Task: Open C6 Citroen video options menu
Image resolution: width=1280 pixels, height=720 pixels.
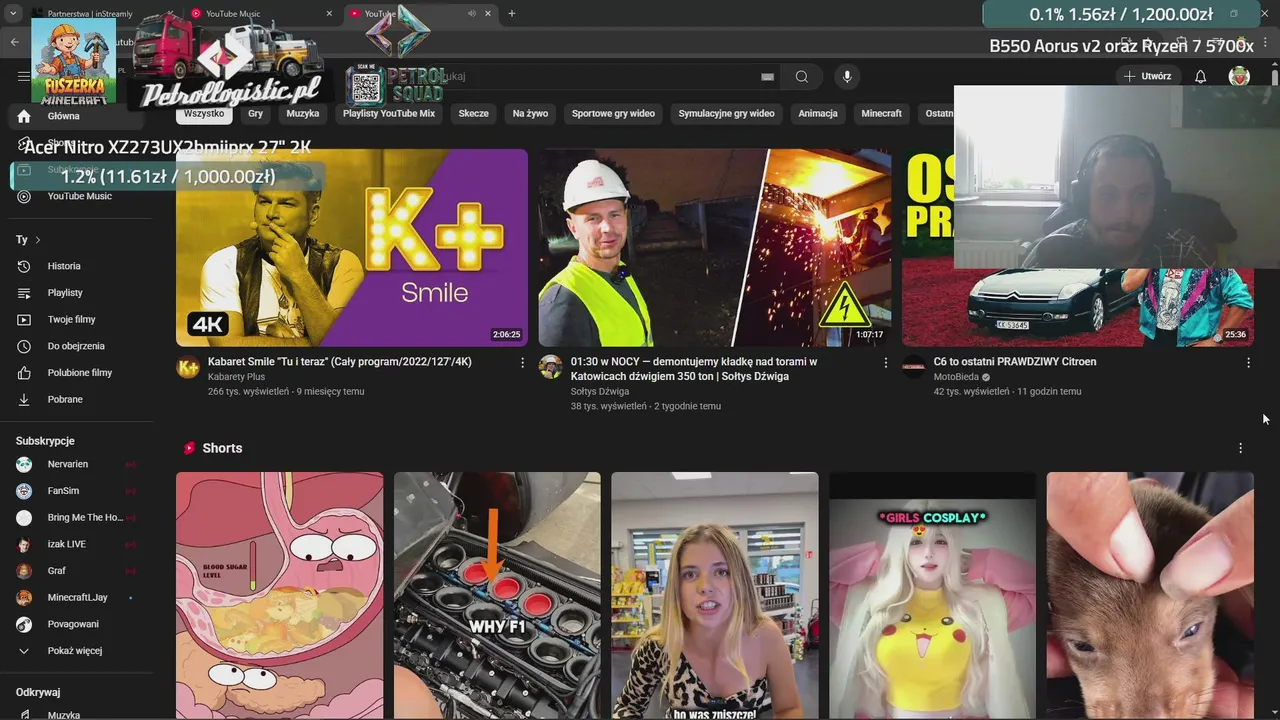Action: 1248,363
